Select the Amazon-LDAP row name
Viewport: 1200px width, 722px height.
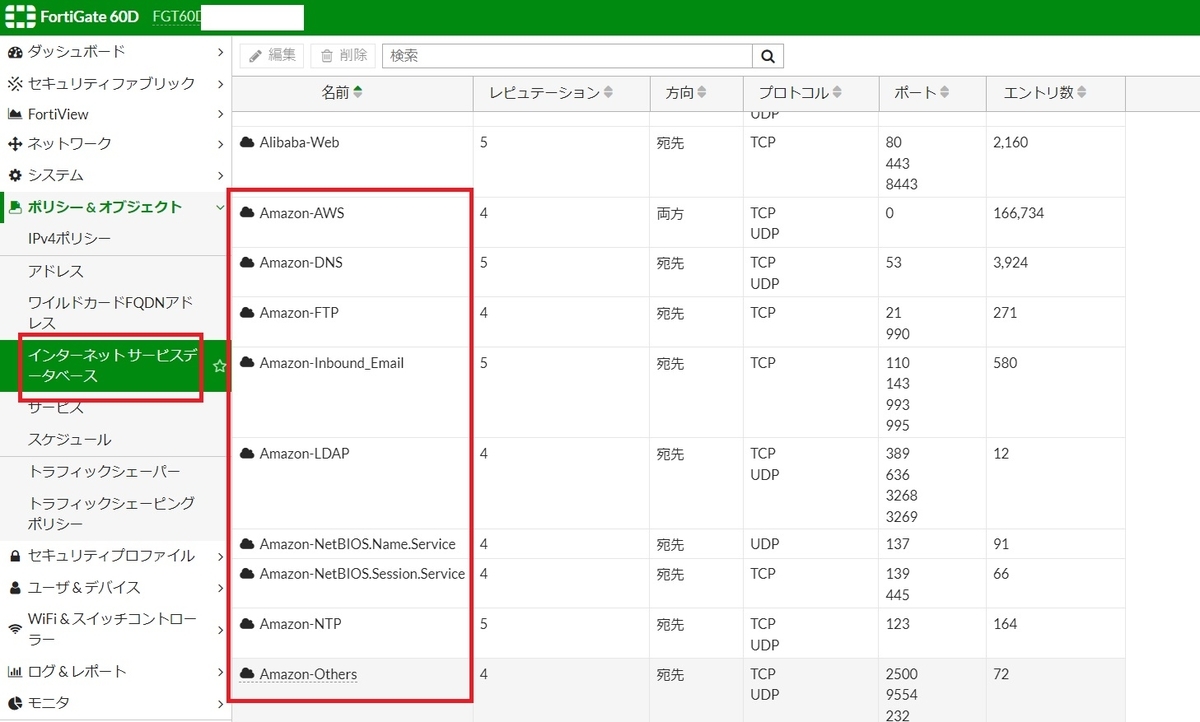[x=304, y=454]
